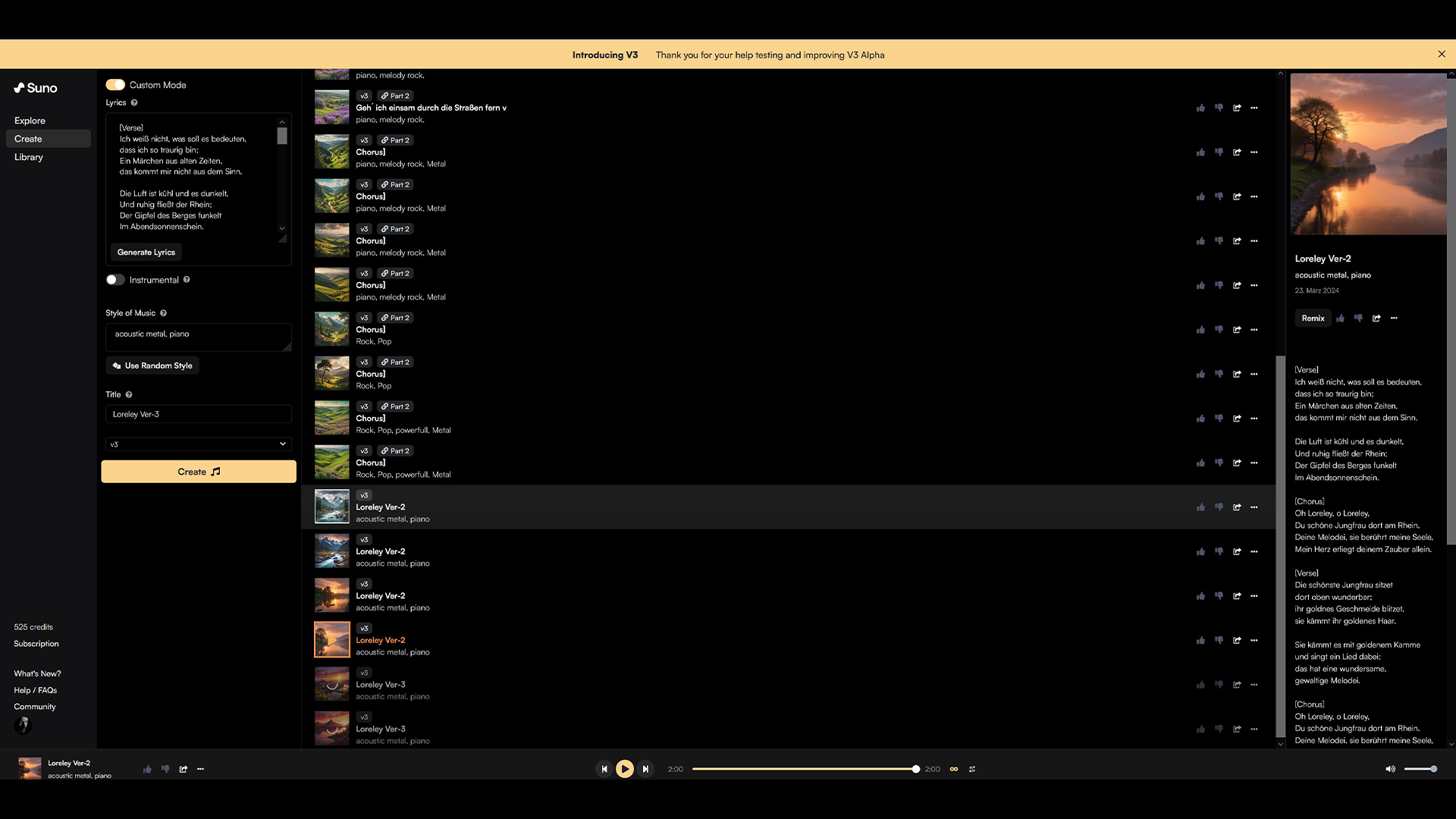Click the repeat icon in player bar
1456x819 pixels.
pos(972,769)
